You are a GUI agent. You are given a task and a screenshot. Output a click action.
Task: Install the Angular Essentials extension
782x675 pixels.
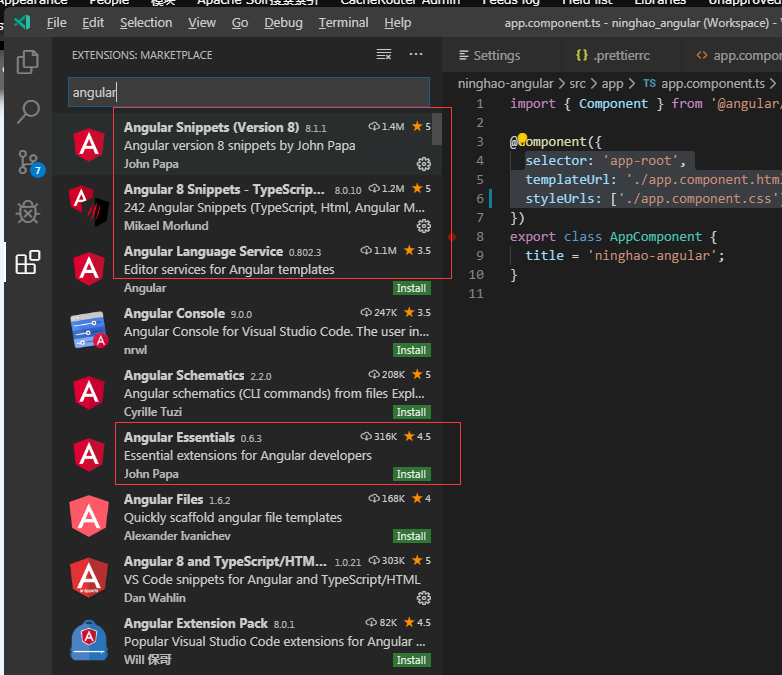411,474
